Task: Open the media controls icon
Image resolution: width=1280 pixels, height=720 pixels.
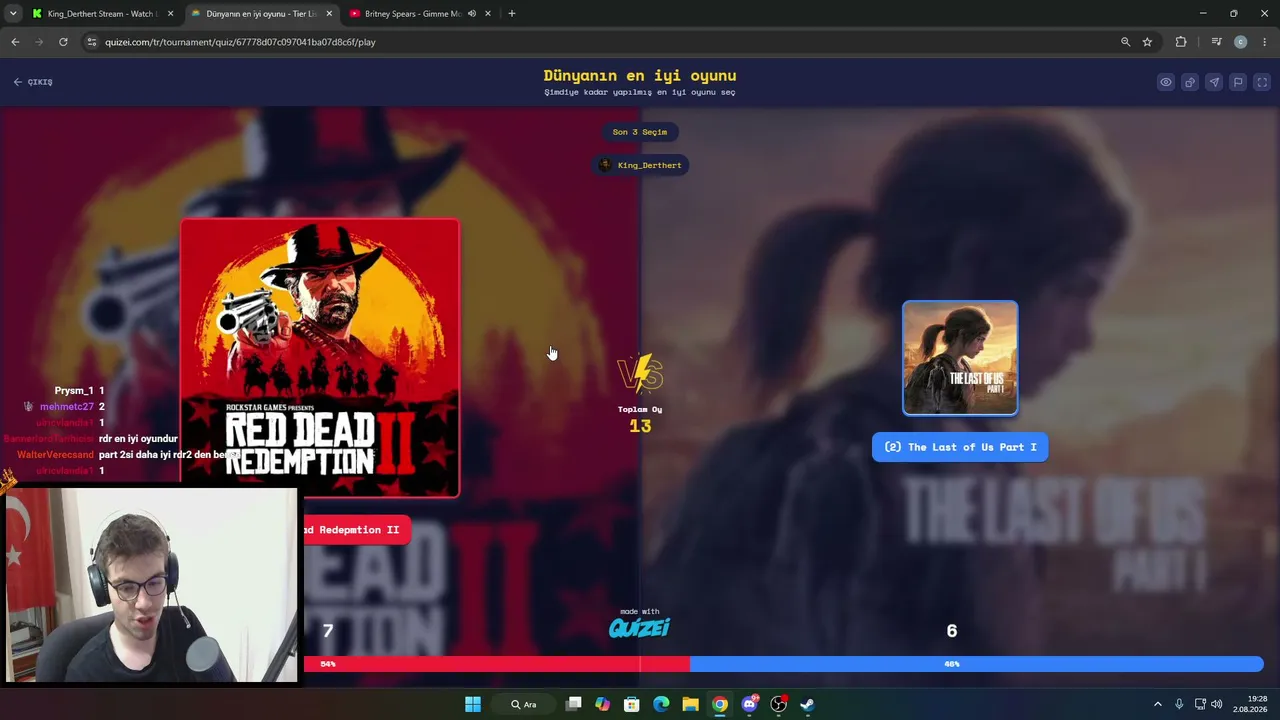Action: click(x=1216, y=42)
